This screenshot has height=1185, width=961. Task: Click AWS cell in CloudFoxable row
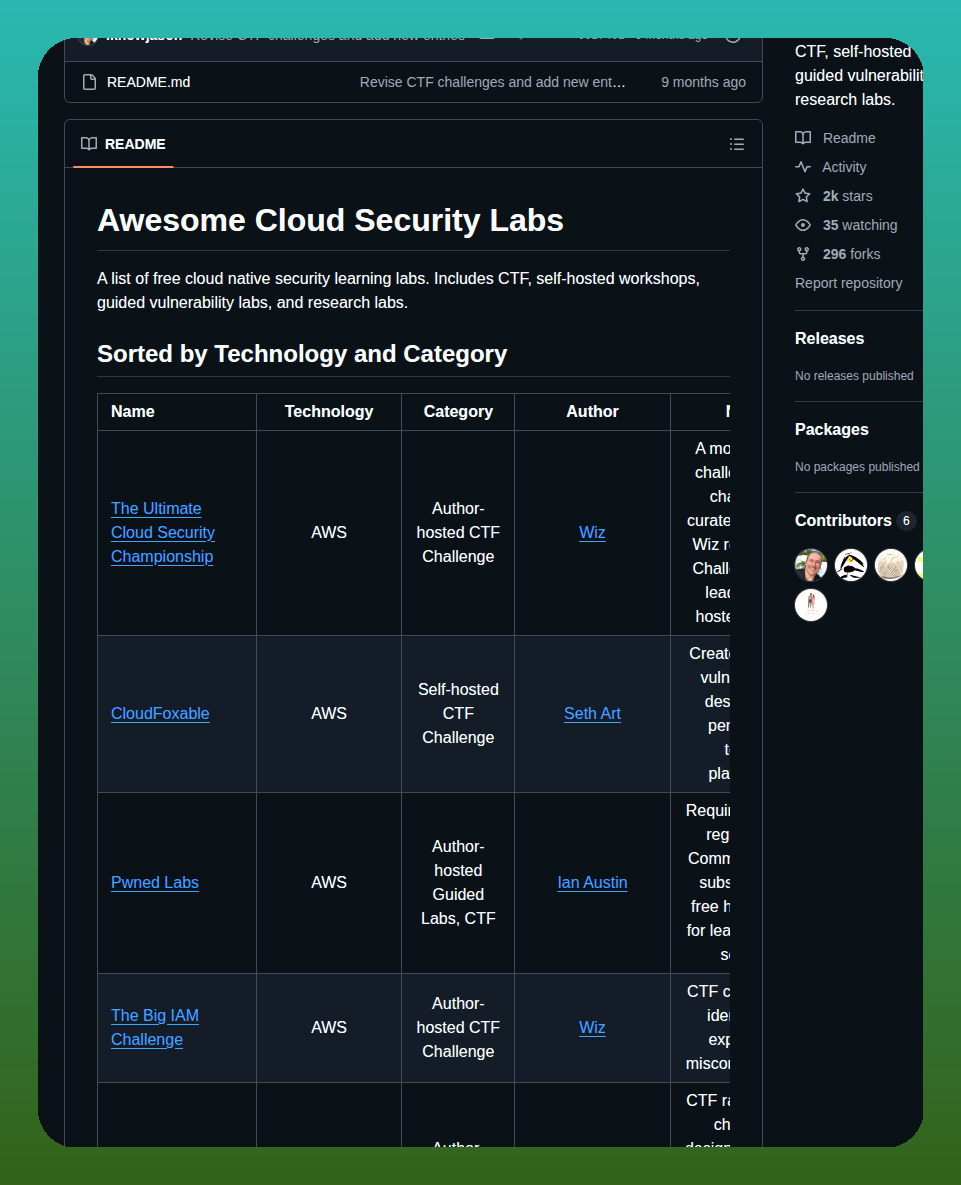(x=329, y=713)
